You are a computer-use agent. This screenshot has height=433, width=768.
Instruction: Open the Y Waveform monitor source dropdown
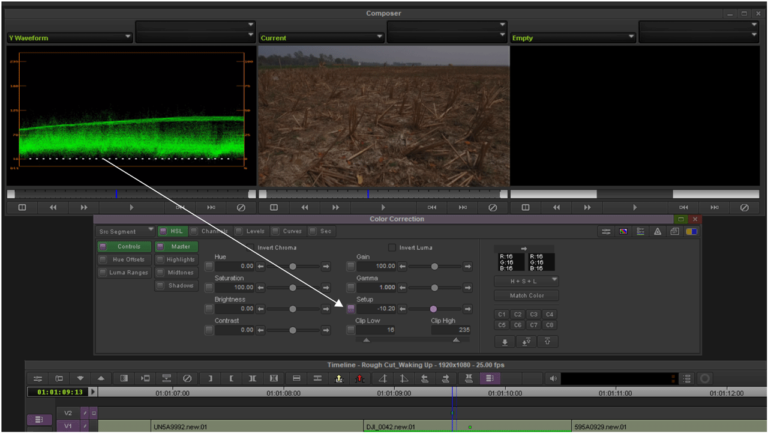coord(70,38)
